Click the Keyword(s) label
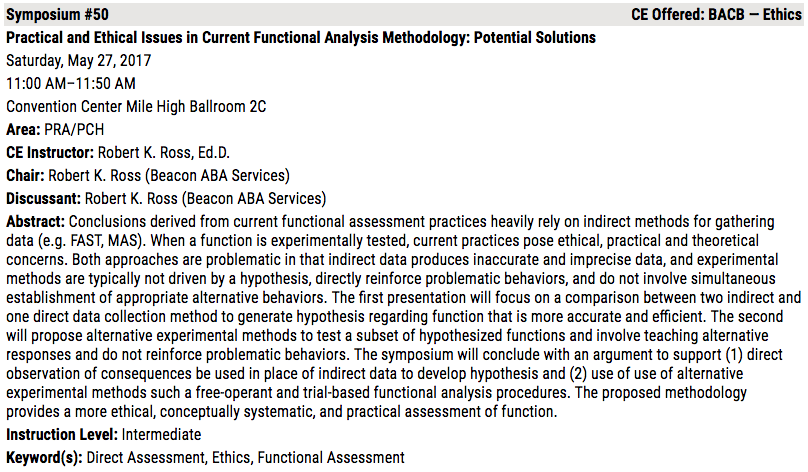This screenshot has width=808, height=472. click(x=44, y=458)
